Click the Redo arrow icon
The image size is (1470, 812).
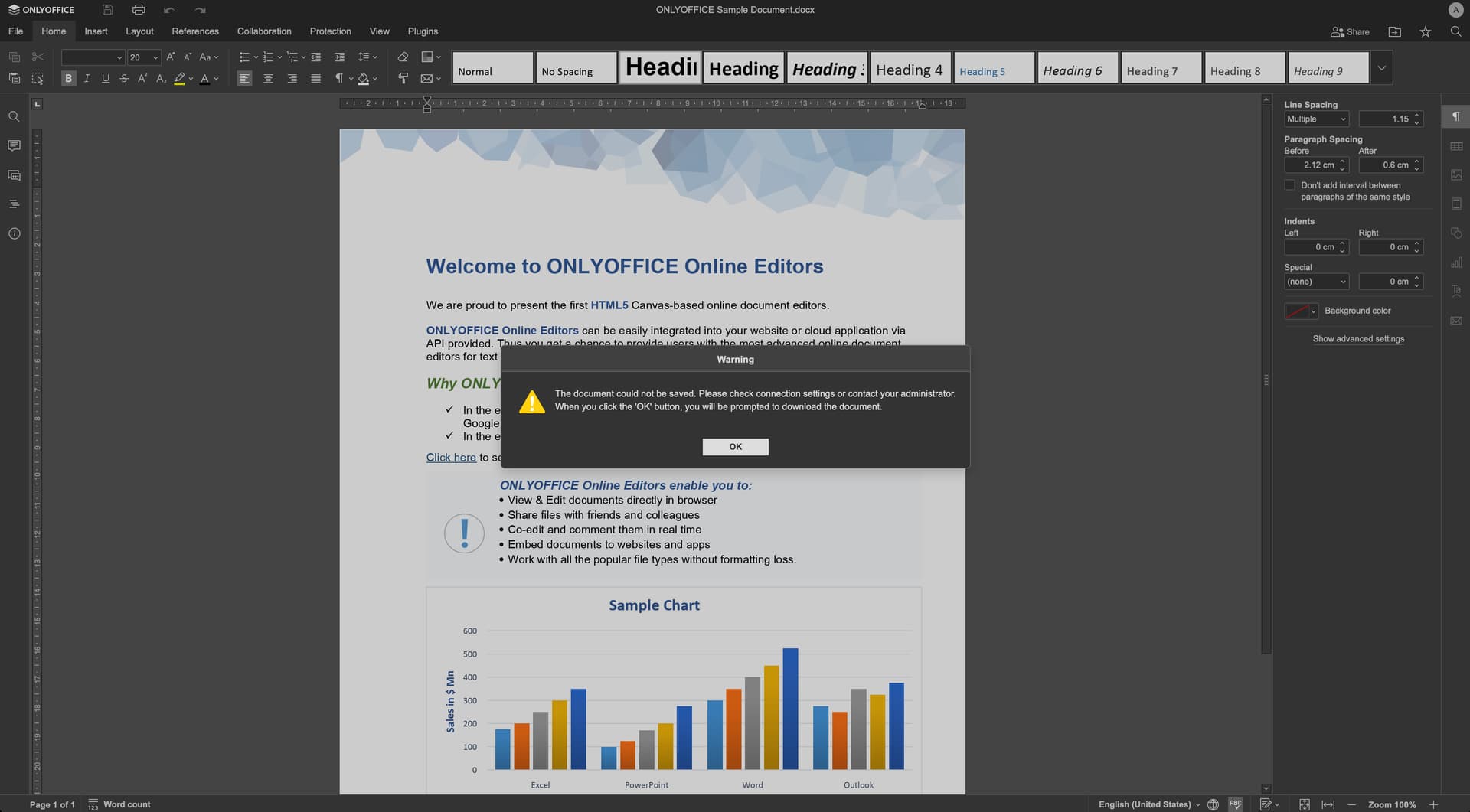coord(200,10)
